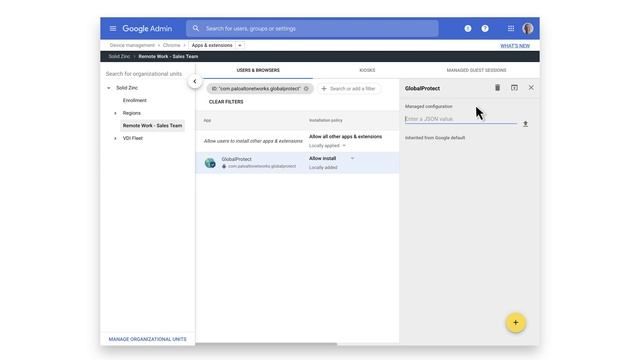Click the Google Admin logo
This screenshot has width=640, height=360.
pos(147,29)
